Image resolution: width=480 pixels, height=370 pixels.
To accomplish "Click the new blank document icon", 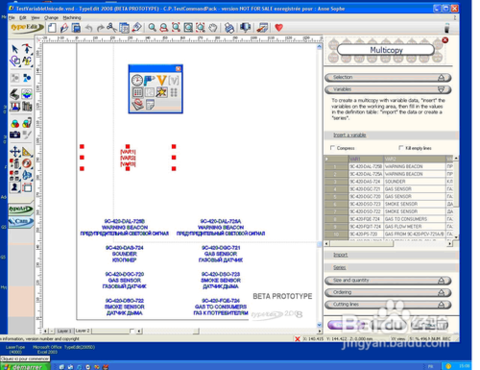I will 52,28.
